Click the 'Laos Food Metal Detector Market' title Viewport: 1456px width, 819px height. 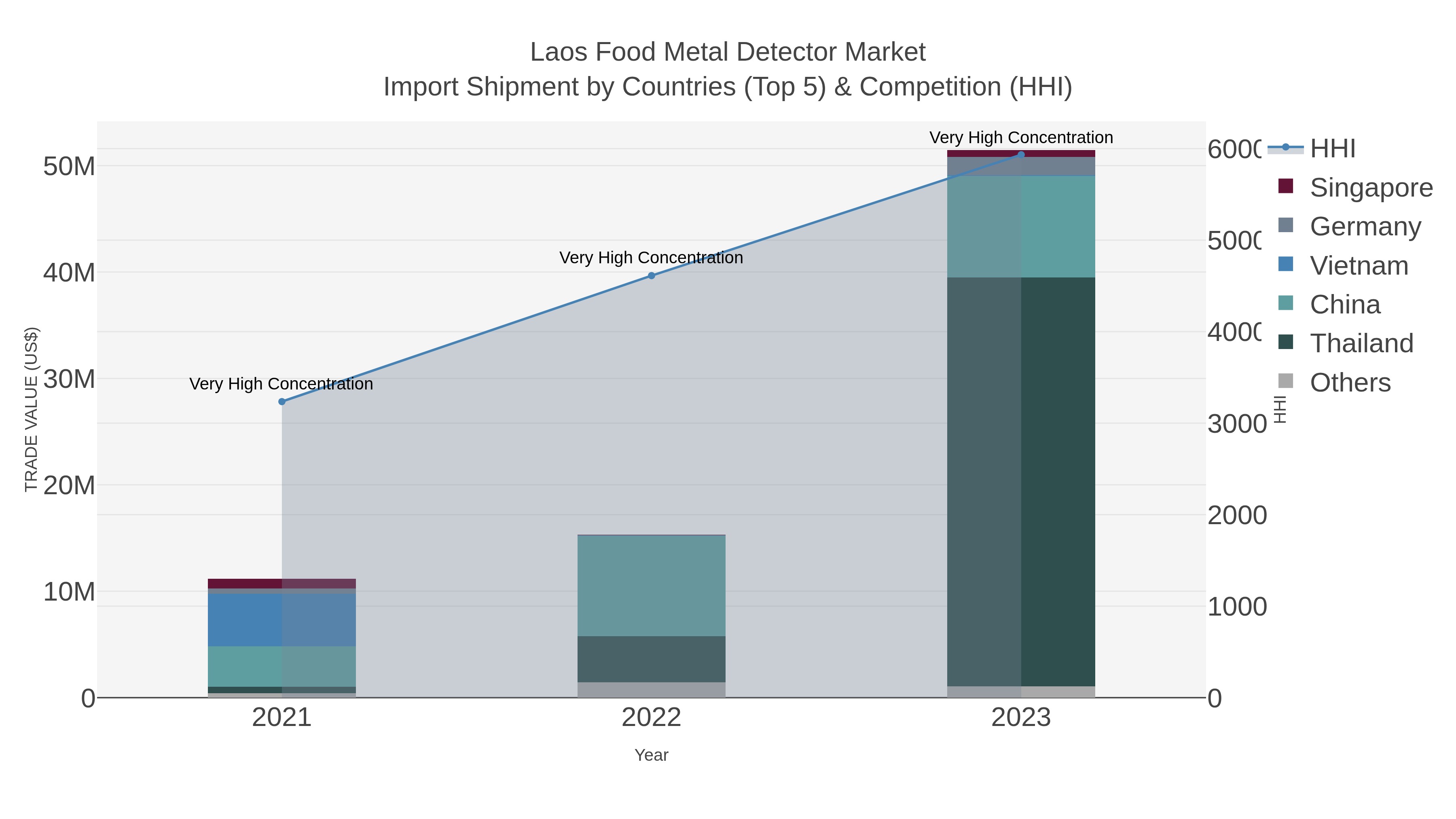728,52
